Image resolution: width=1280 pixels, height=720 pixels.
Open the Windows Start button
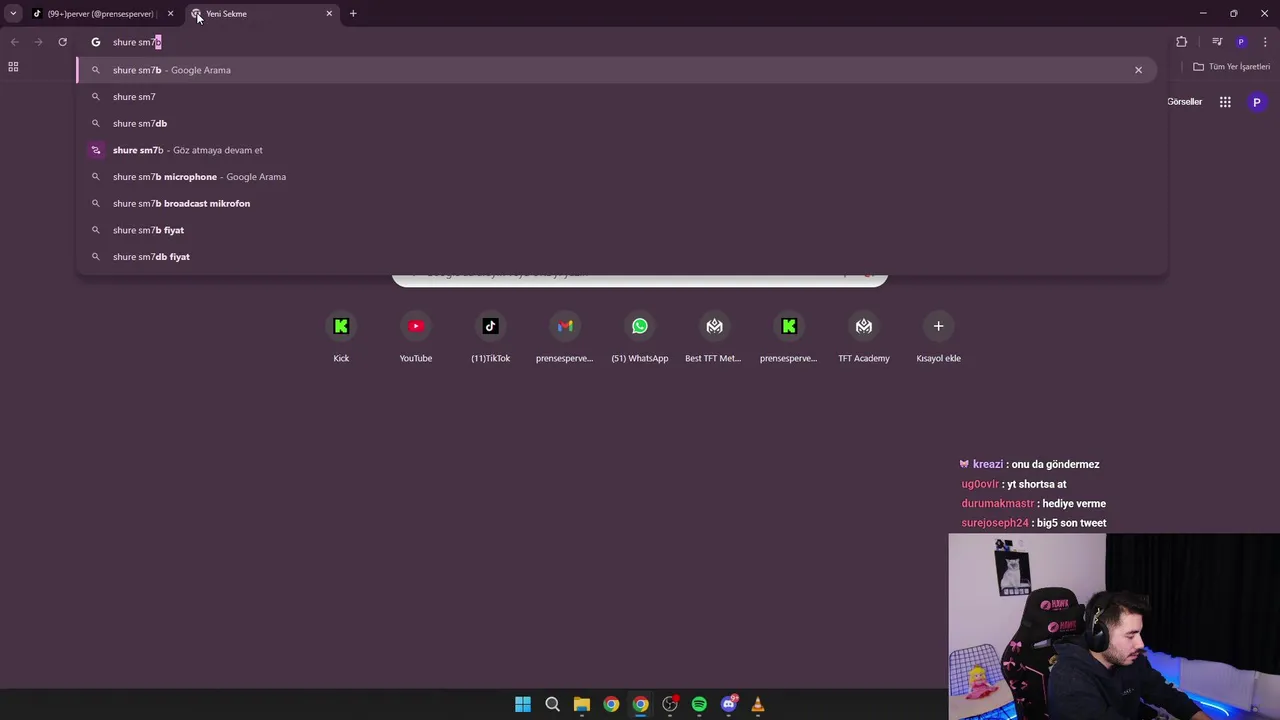pos(523,704)
